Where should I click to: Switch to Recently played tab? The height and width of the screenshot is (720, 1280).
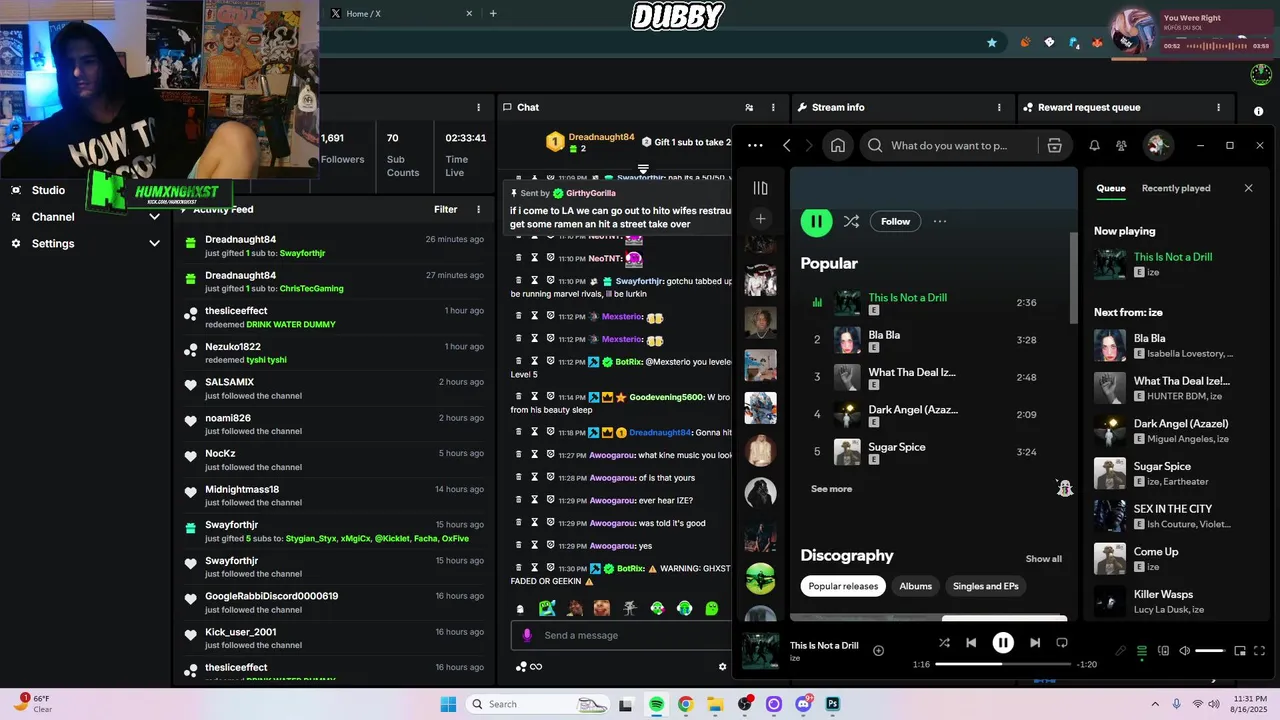(x=1176, y=188)
